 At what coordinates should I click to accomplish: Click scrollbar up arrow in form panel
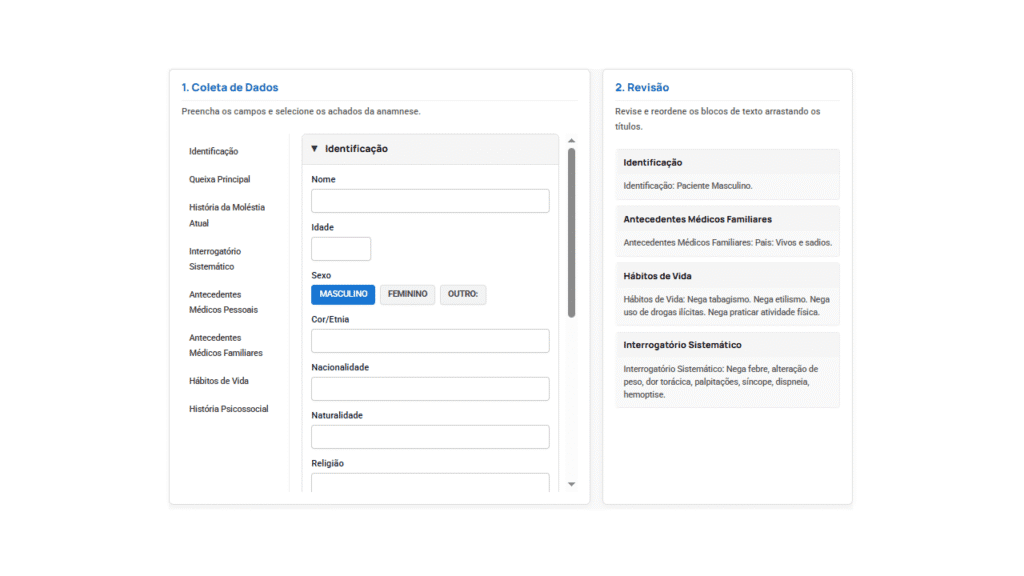(x=572, y=141)
